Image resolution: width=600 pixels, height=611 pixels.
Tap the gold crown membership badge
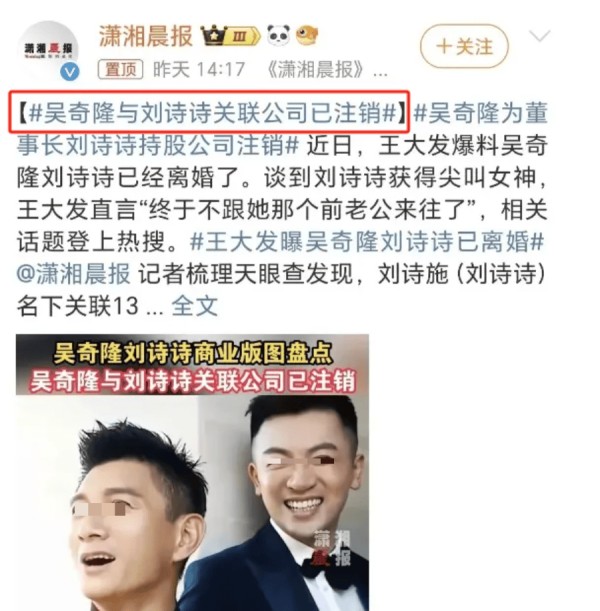coord(214,36)
